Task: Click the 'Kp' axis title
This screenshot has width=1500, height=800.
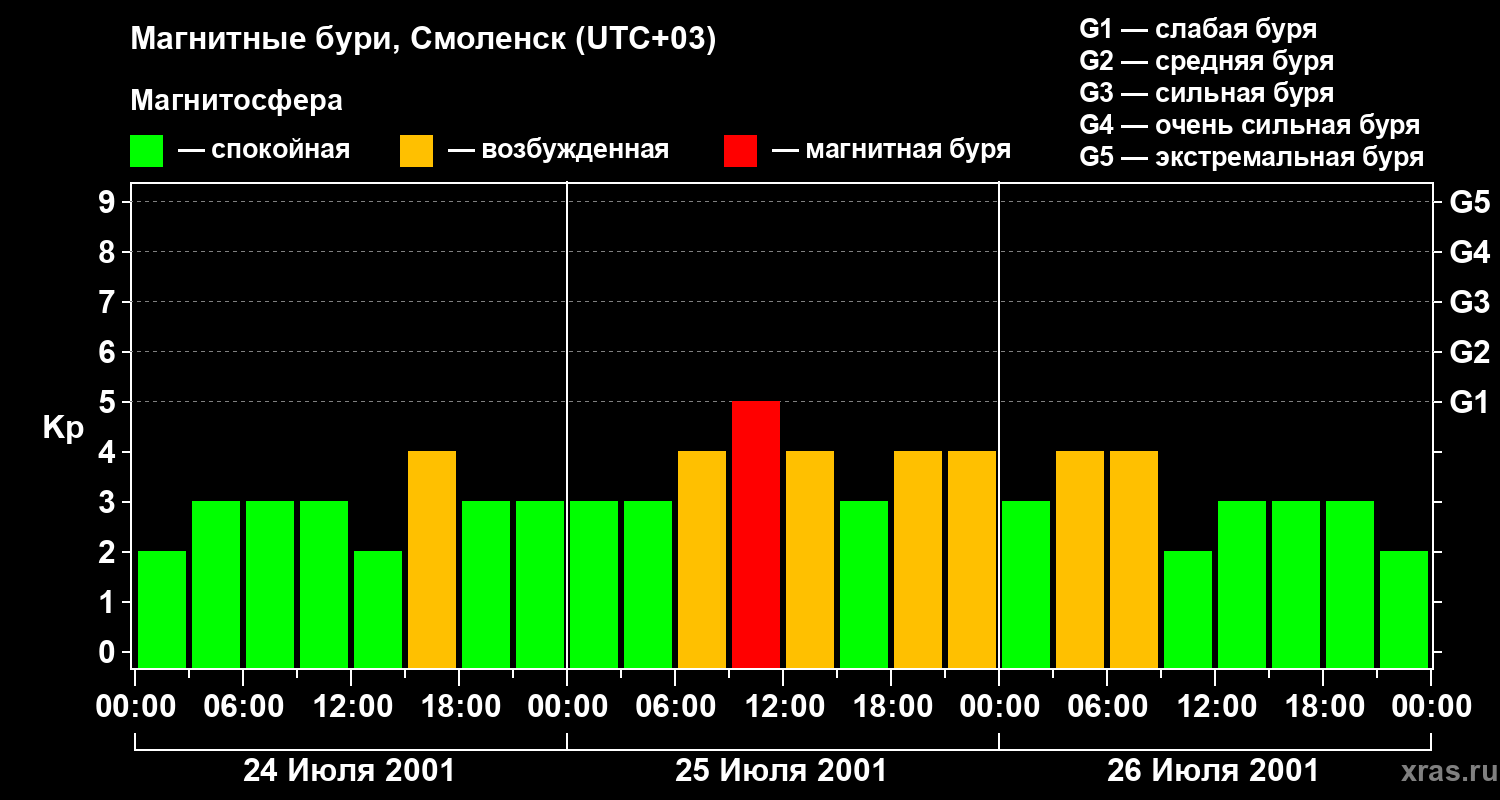Action: click(x=62, y=428)
